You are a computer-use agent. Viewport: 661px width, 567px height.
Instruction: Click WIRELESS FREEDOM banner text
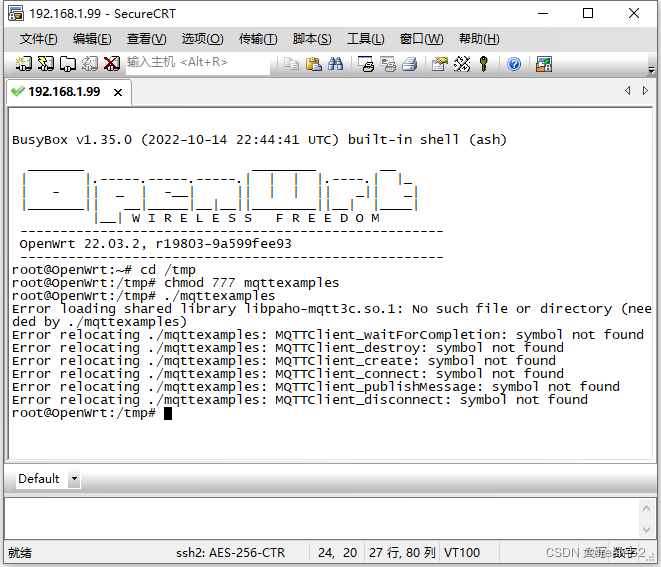(x=256, y=218)
